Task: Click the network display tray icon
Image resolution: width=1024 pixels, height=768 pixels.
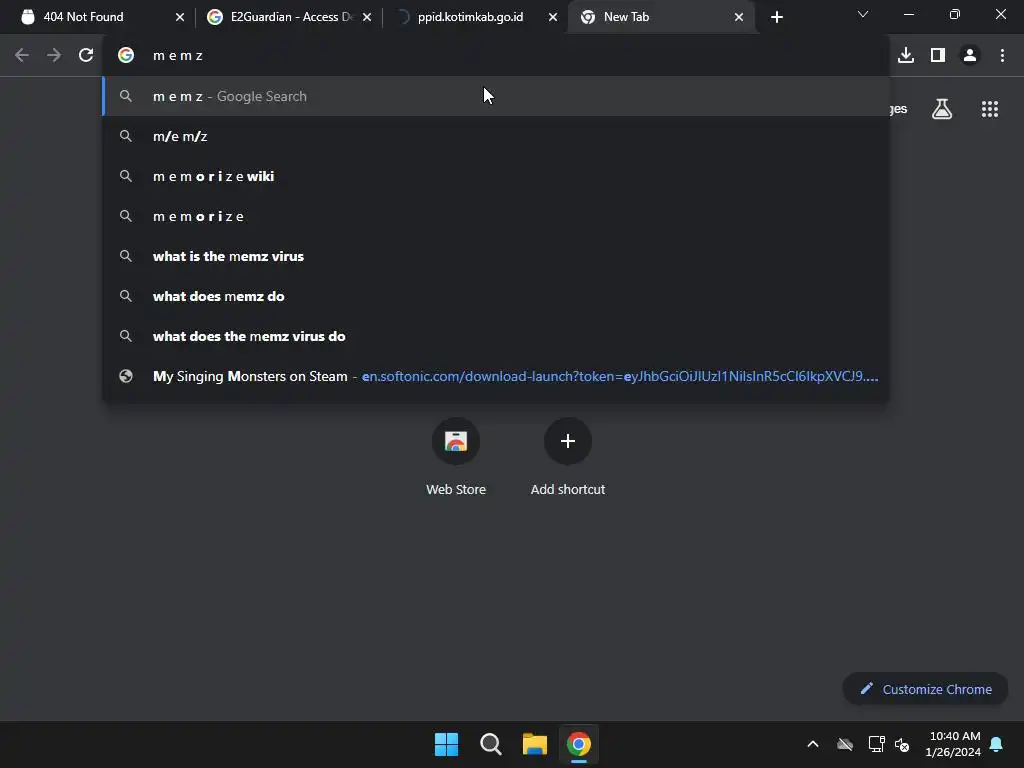Action: (876, 744)
